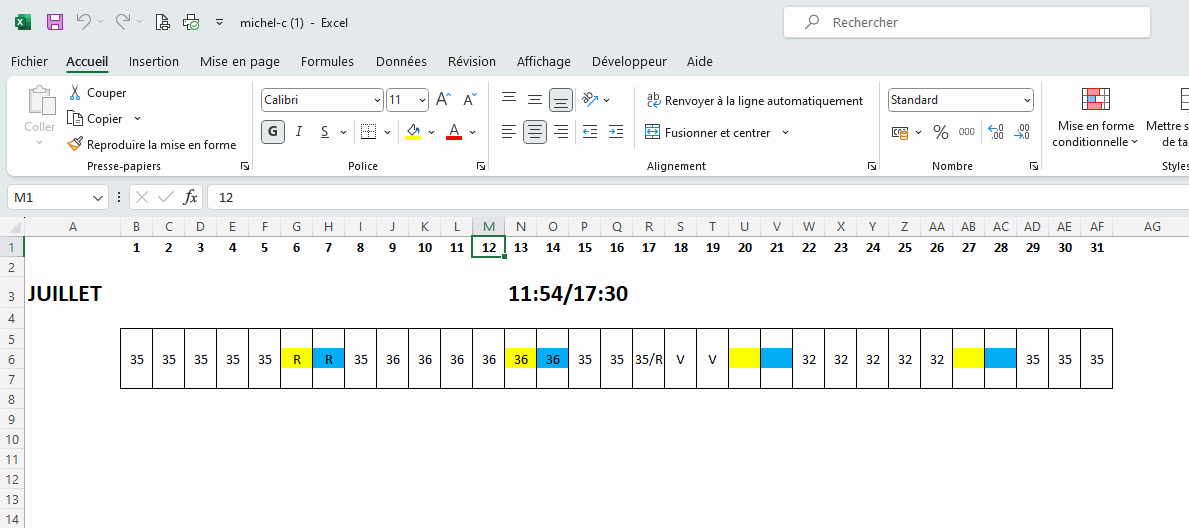Increase indent

pos(616,132)
